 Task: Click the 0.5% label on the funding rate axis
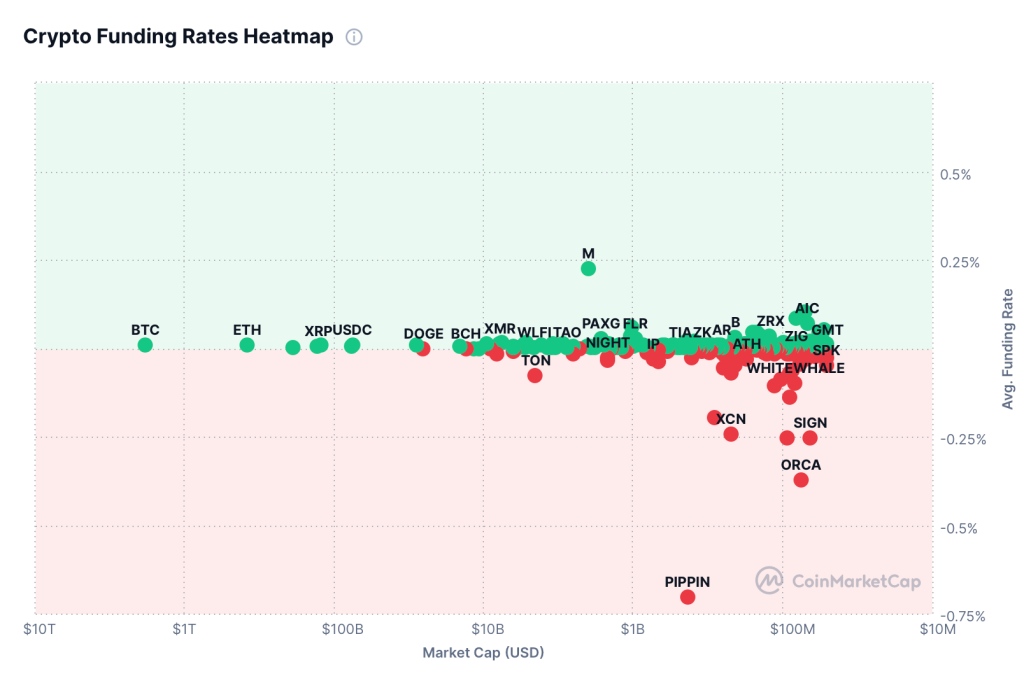[x=957, y=174]
